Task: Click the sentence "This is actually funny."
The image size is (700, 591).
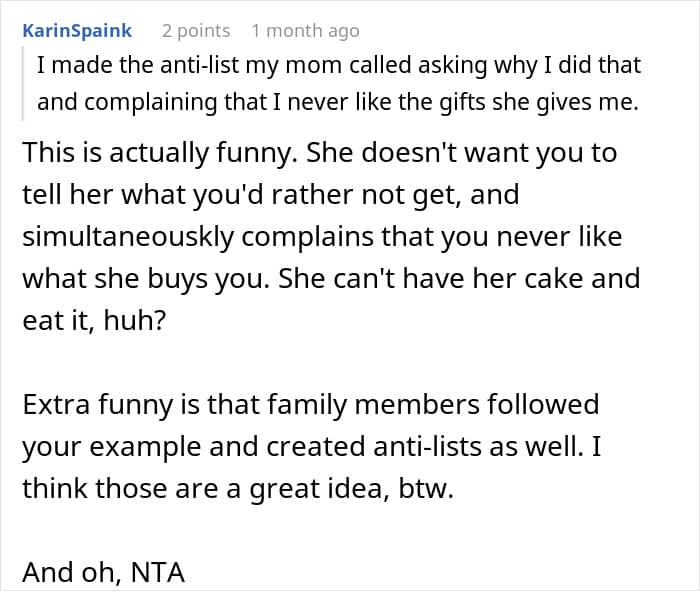Action: [x=158, y=154]
